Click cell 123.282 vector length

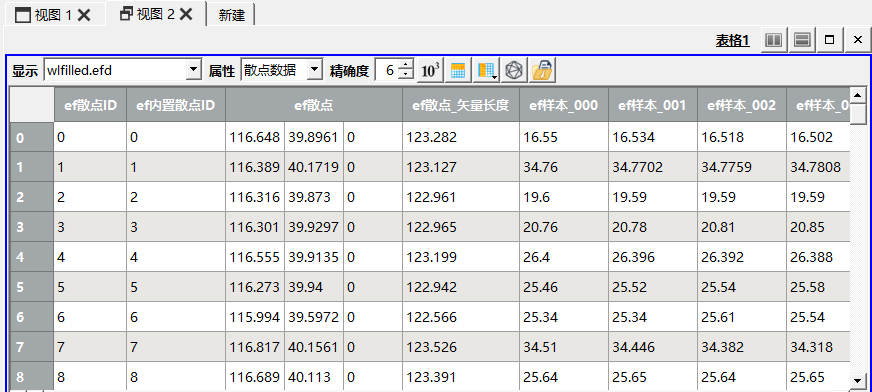461,137
